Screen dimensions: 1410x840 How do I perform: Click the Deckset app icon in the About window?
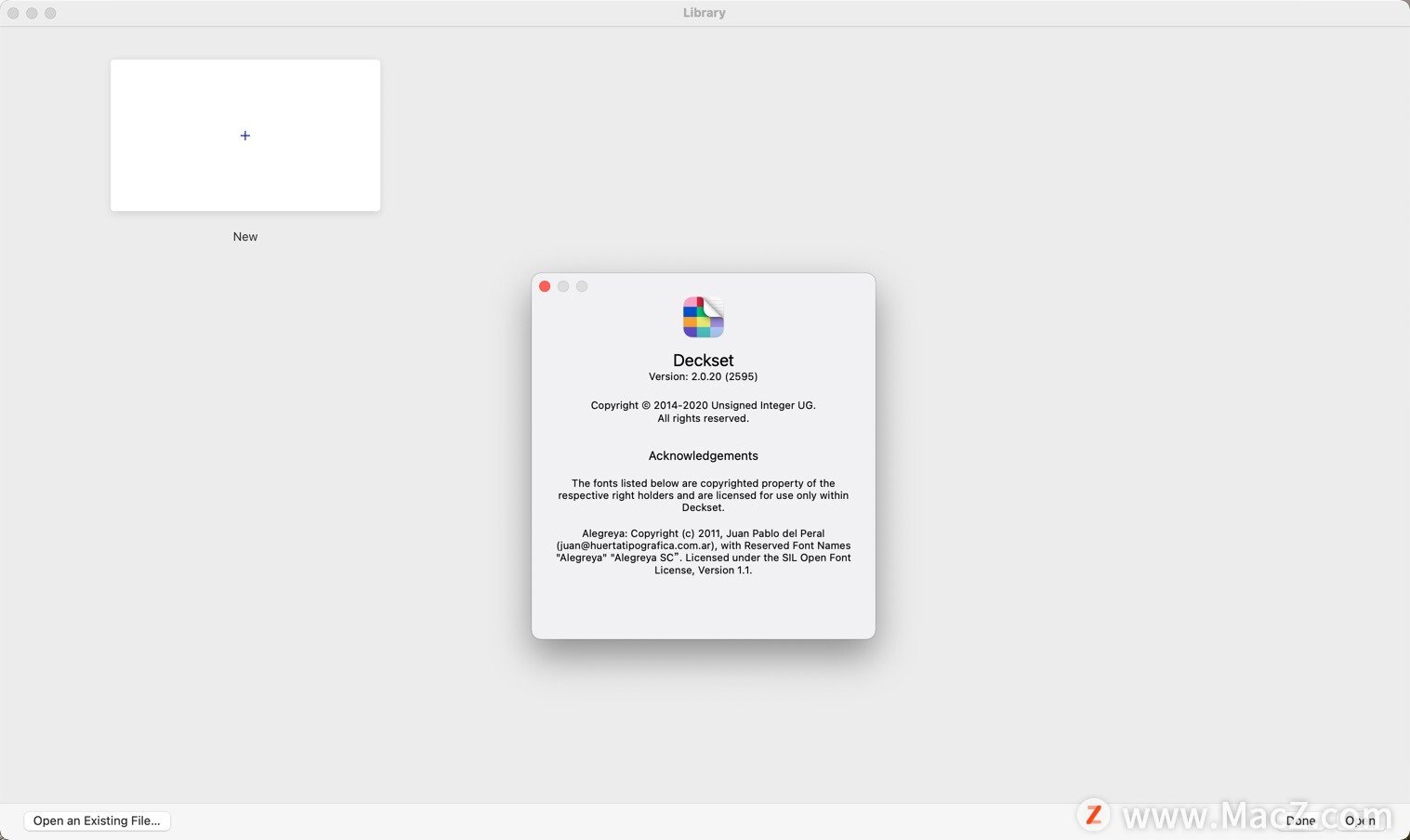coord(704,317)
